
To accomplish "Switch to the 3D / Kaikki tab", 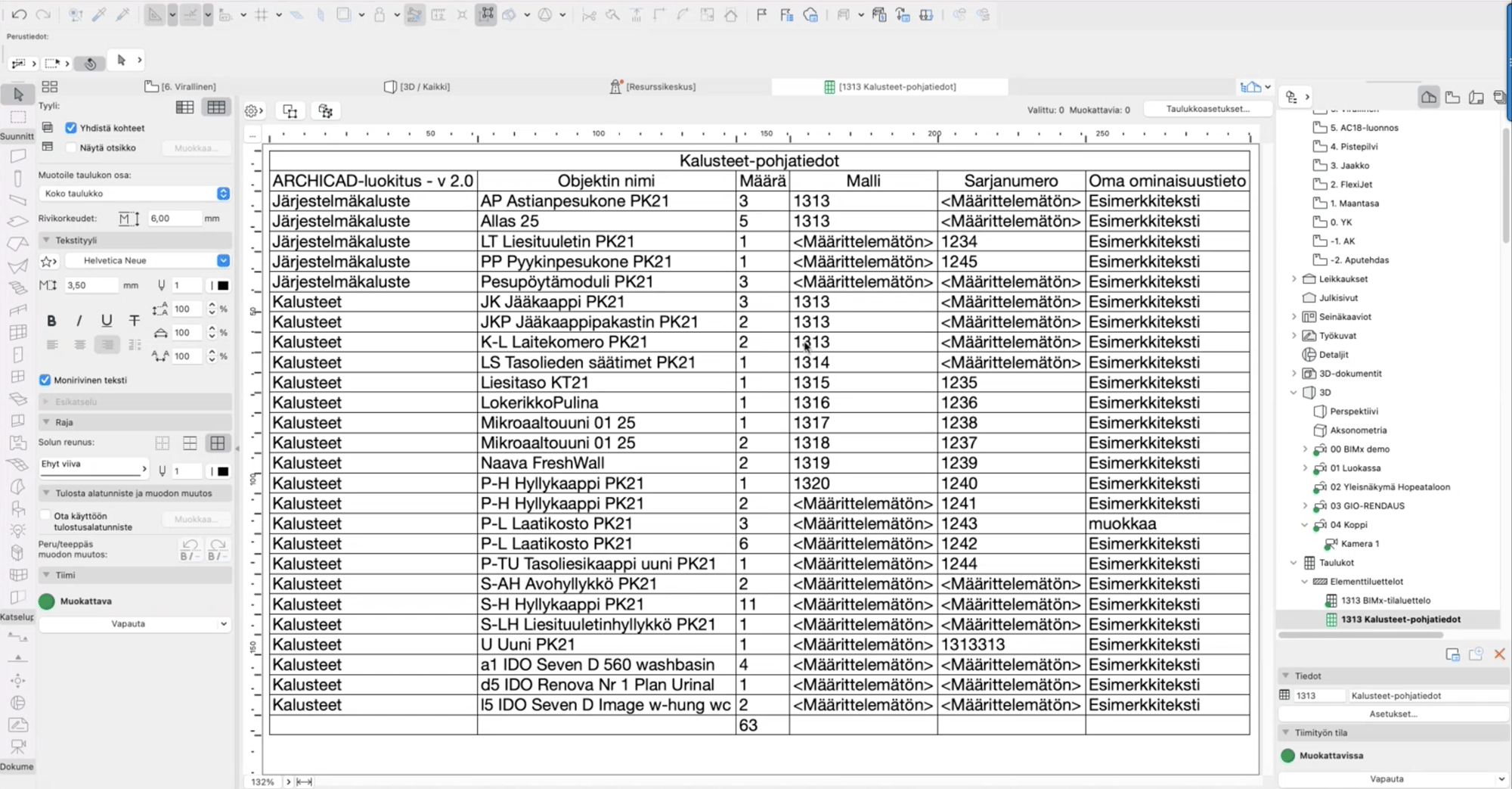I will [x=417, y=87].
